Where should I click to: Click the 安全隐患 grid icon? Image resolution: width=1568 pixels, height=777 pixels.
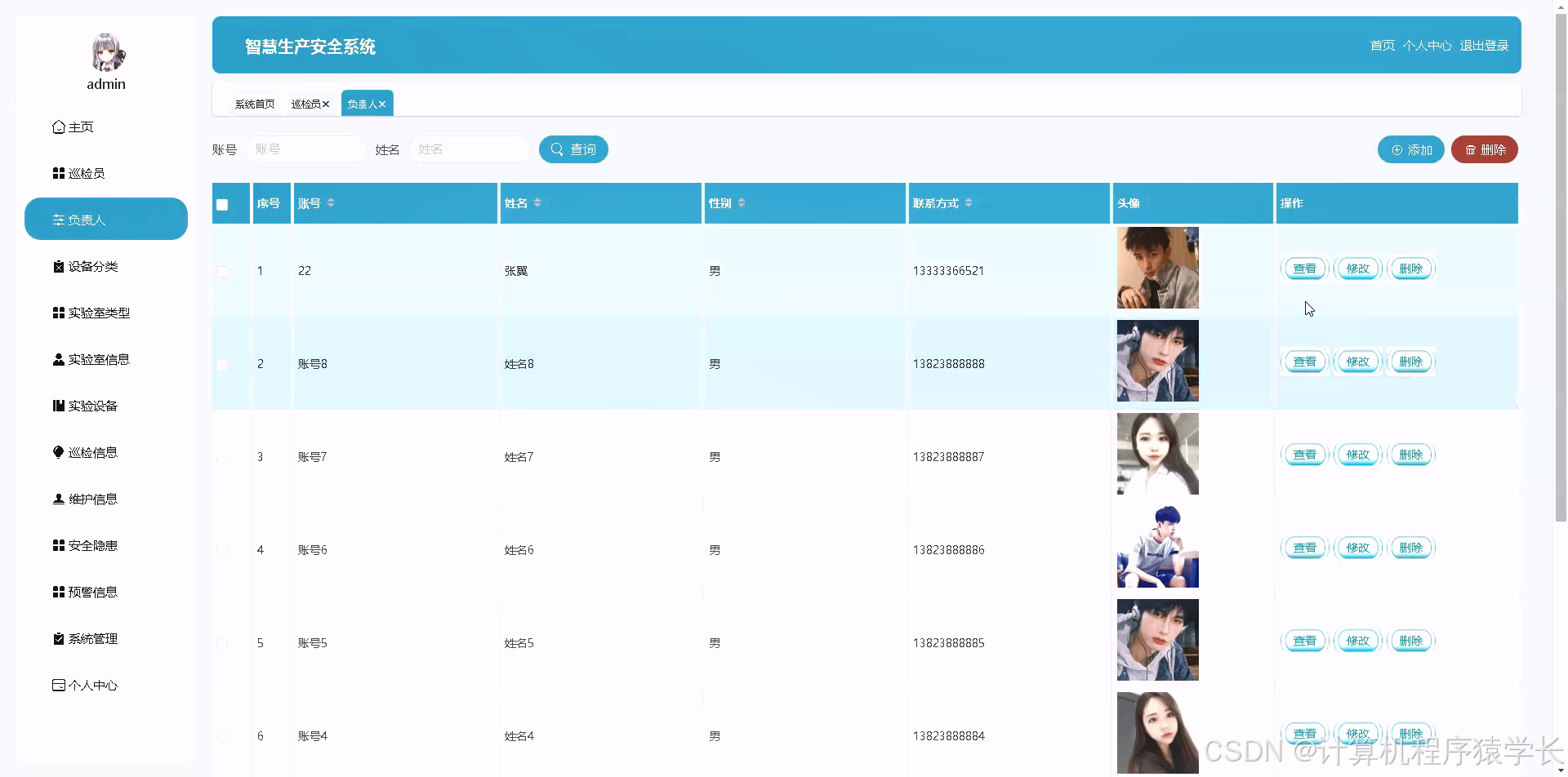pos(59,545)
